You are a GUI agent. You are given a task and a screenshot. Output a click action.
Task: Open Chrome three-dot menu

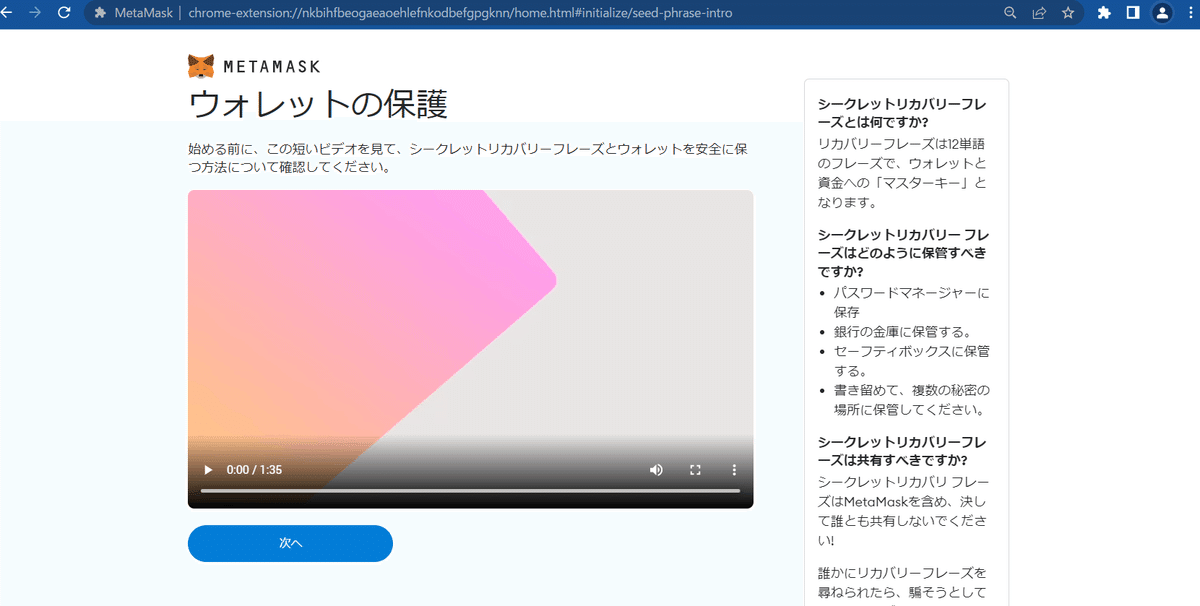pos(1190,13)
